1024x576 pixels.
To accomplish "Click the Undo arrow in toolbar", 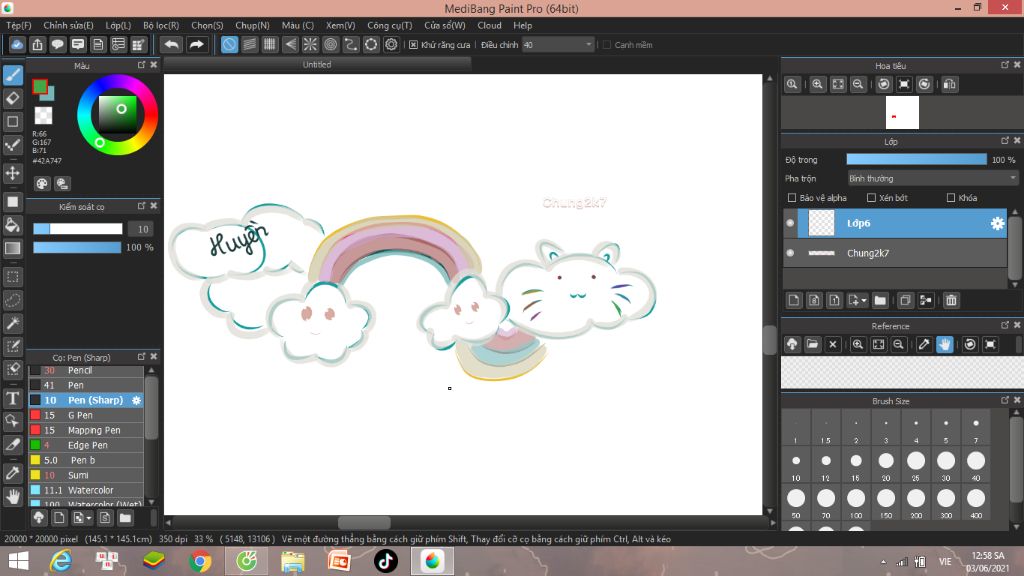I will point(172,44).
